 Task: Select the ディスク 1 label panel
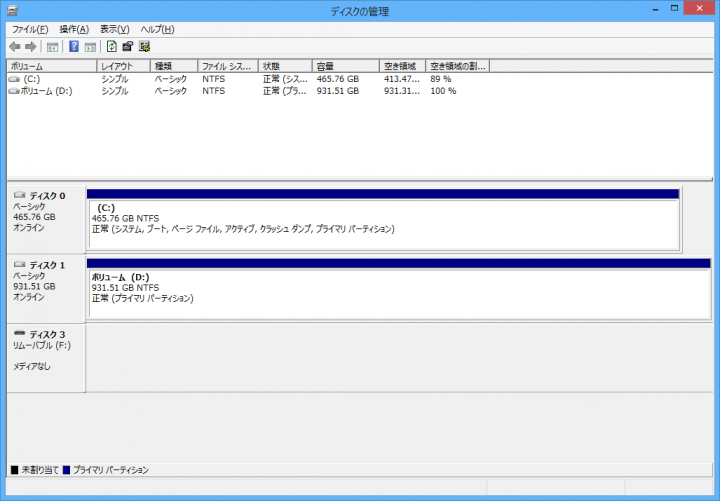tap(46, 288)
